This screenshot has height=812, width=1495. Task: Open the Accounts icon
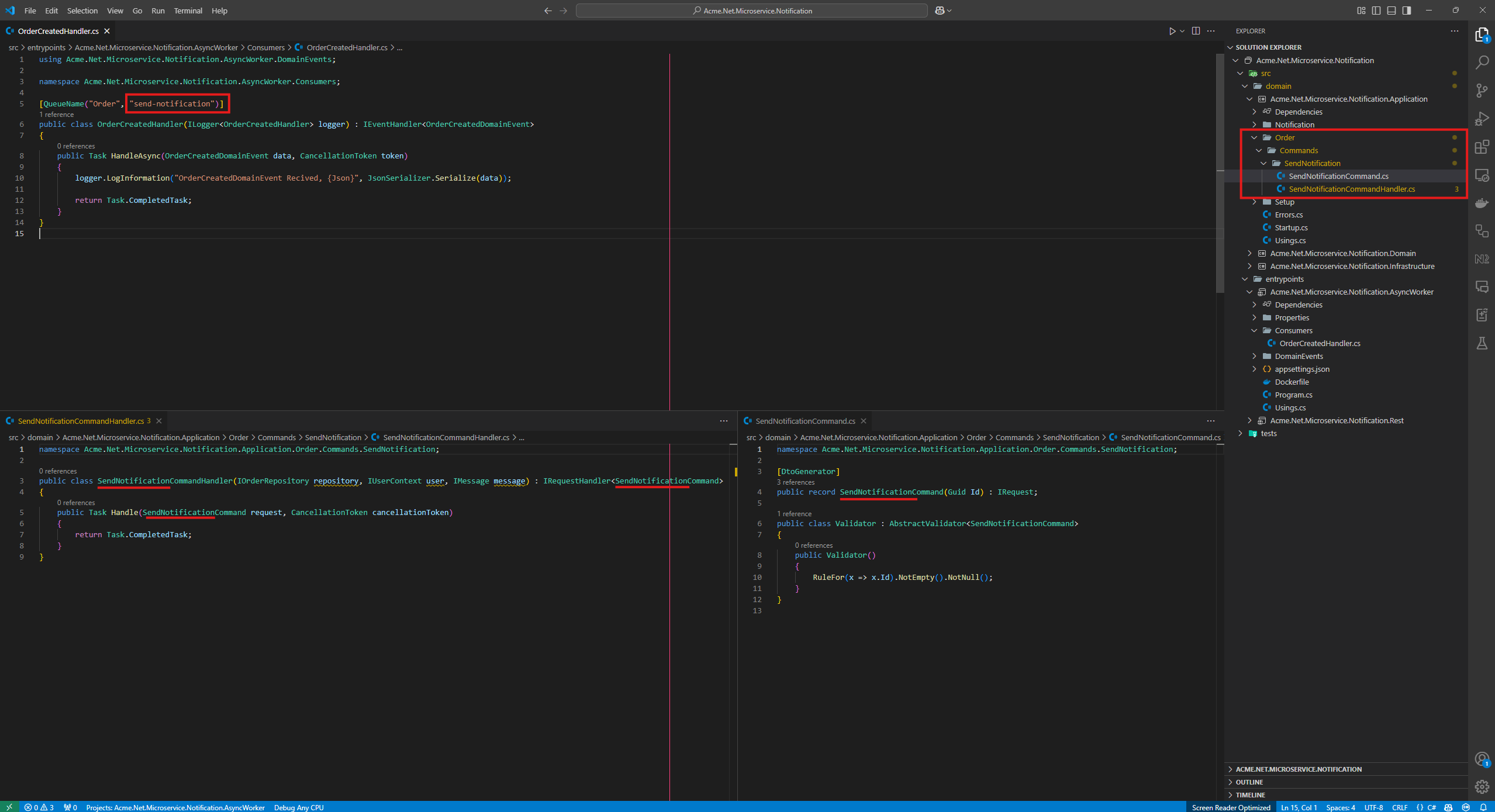tap(1482, 759)
